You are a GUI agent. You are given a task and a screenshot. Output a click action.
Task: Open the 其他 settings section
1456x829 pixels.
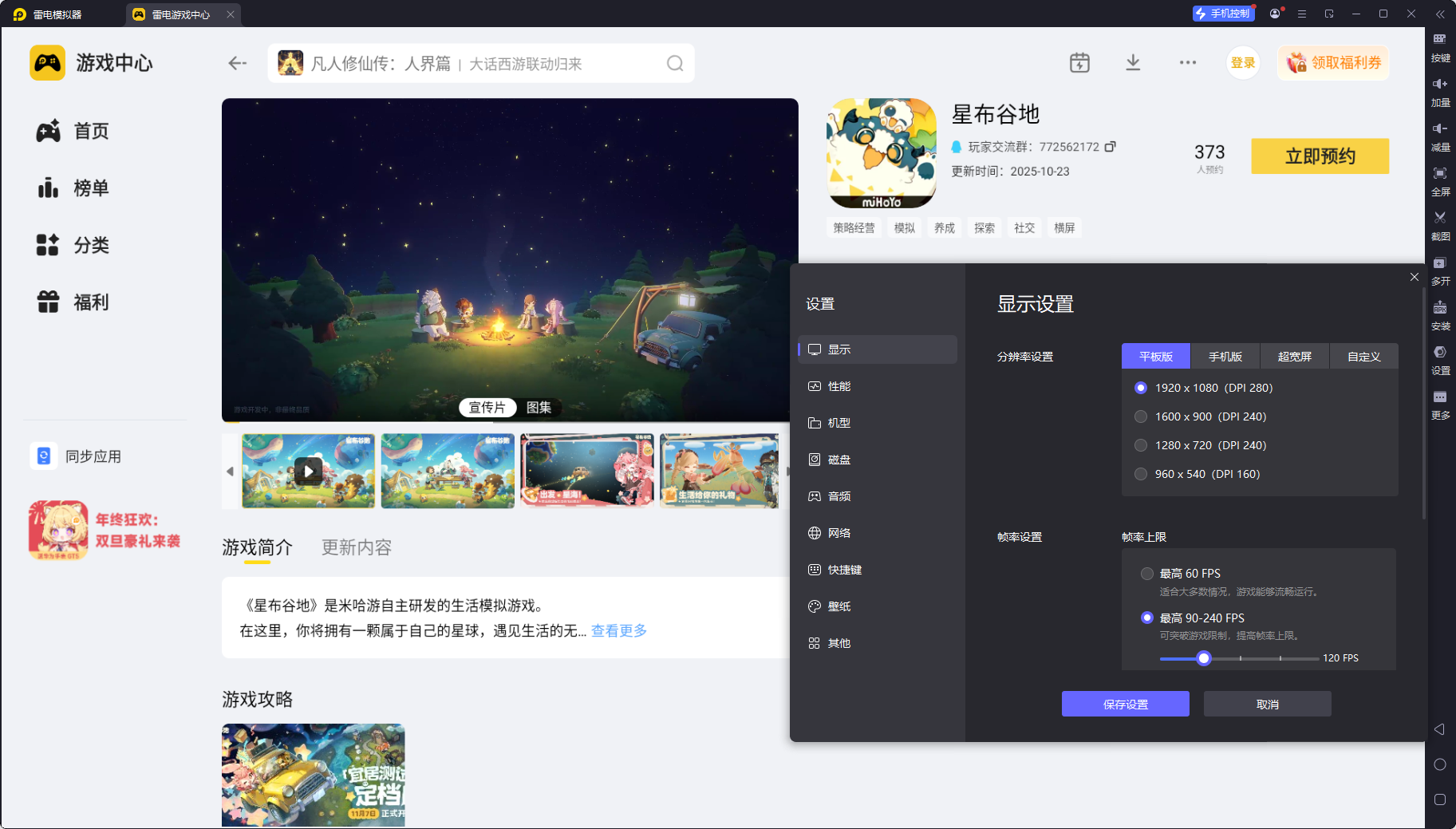click(x=878, y=643)
